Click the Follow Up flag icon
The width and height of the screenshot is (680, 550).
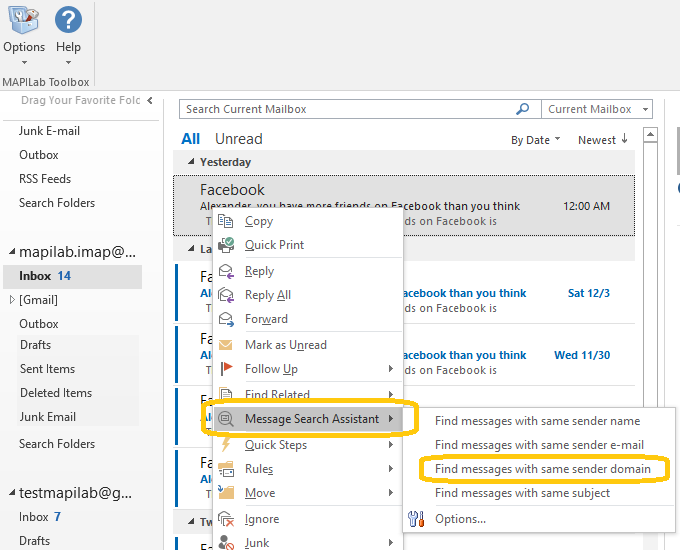(226, 369)
